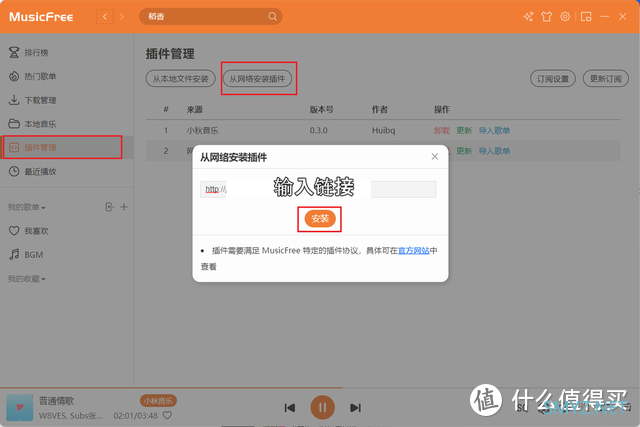Viewport: 640px width, 427px height.
Task: Click 更新 in plugin row 2
Action: [x=464, y=151]
